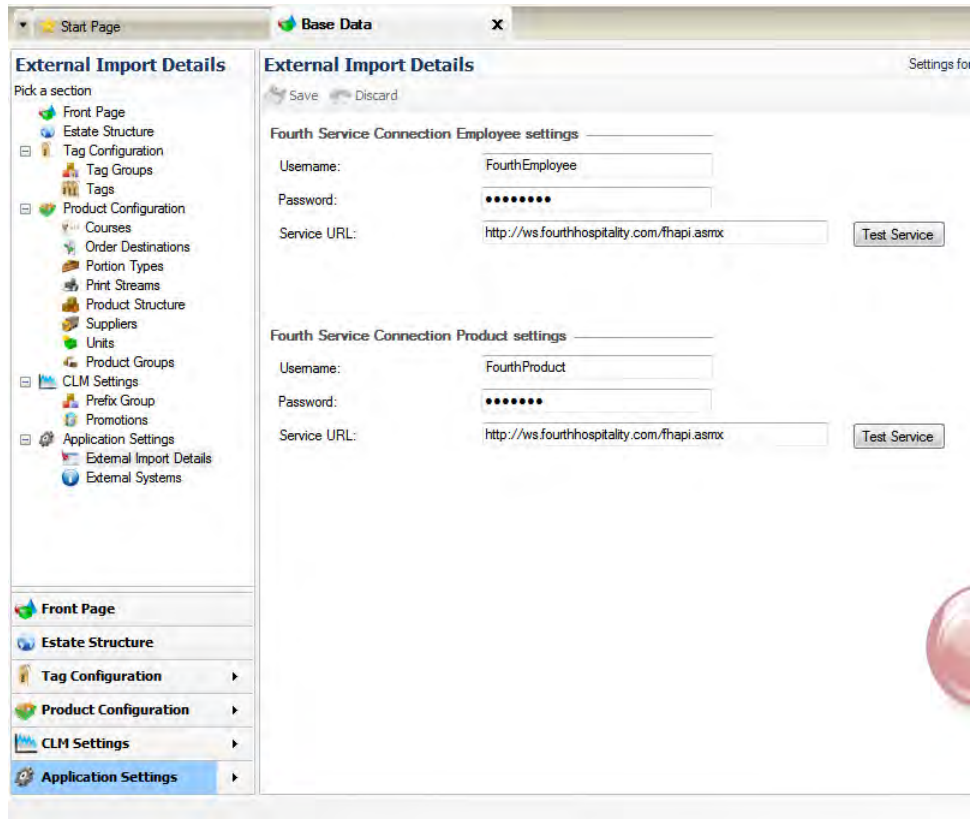Open Tag Configuration in the navigation bar

132,676
